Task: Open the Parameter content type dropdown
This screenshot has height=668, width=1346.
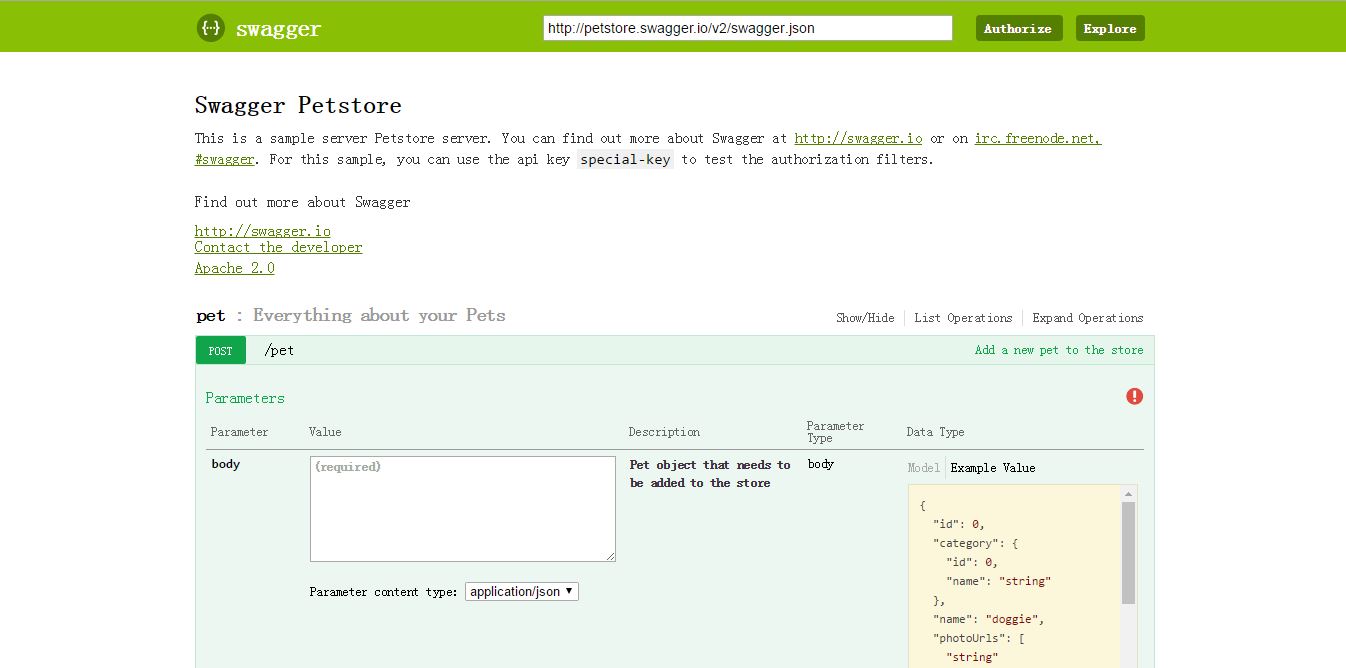Action: pos(522,591)
